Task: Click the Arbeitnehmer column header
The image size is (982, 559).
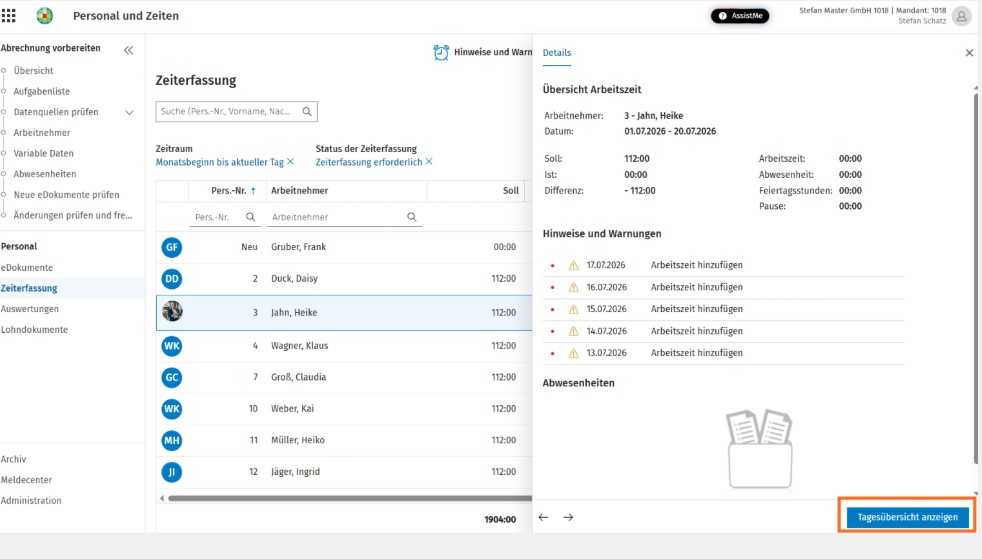Action: 299,191
